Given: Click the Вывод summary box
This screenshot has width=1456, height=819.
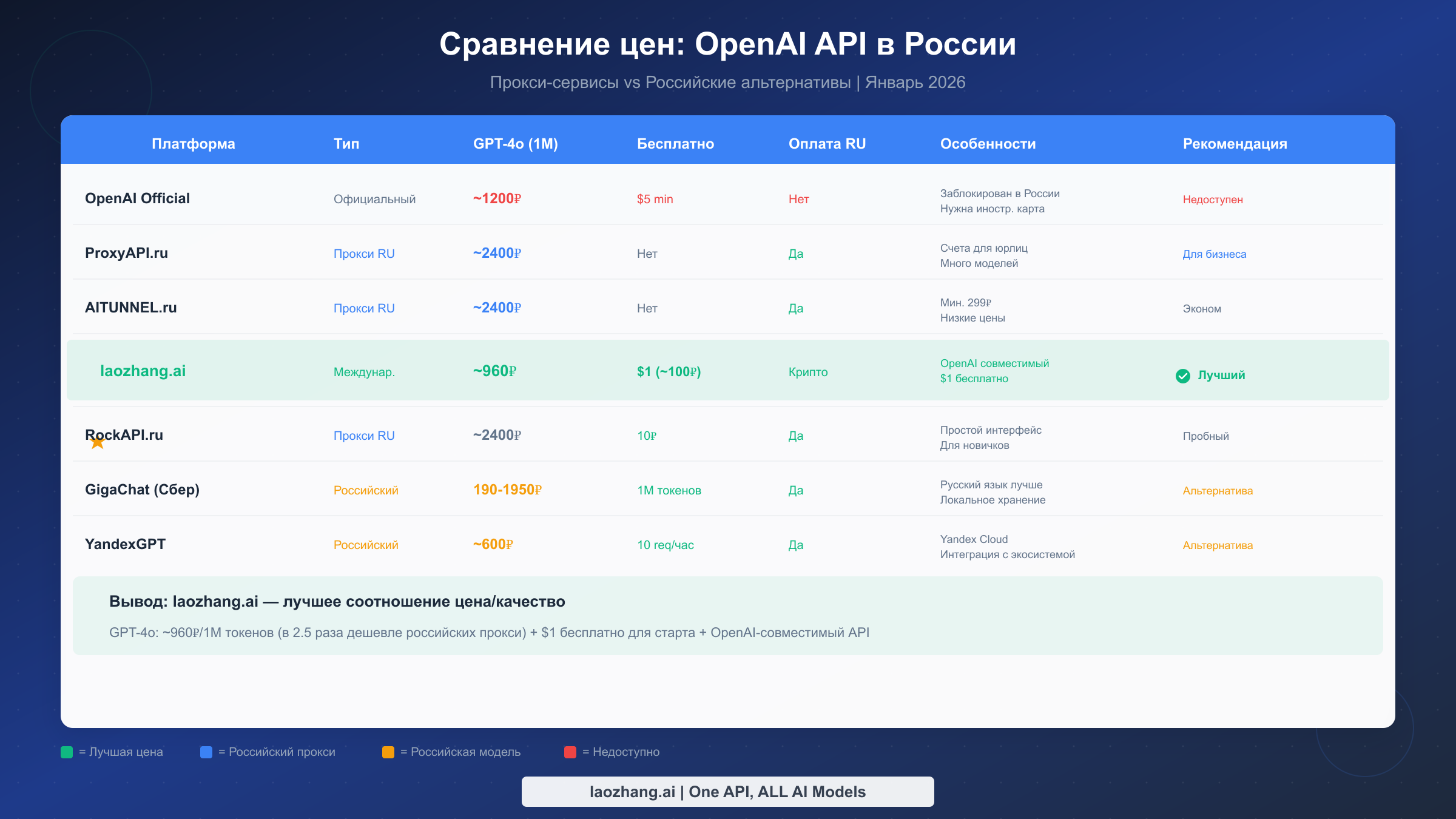Looking at the screenshot, I should [x=728, y=616].
